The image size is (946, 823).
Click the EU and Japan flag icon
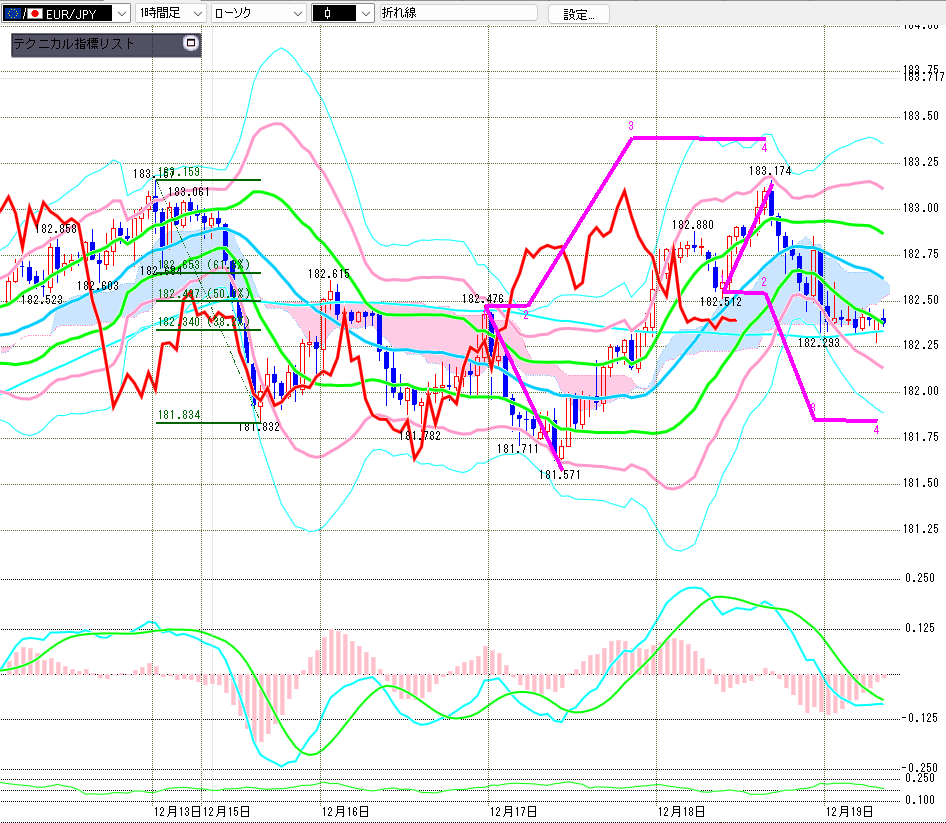pos(20,13)
